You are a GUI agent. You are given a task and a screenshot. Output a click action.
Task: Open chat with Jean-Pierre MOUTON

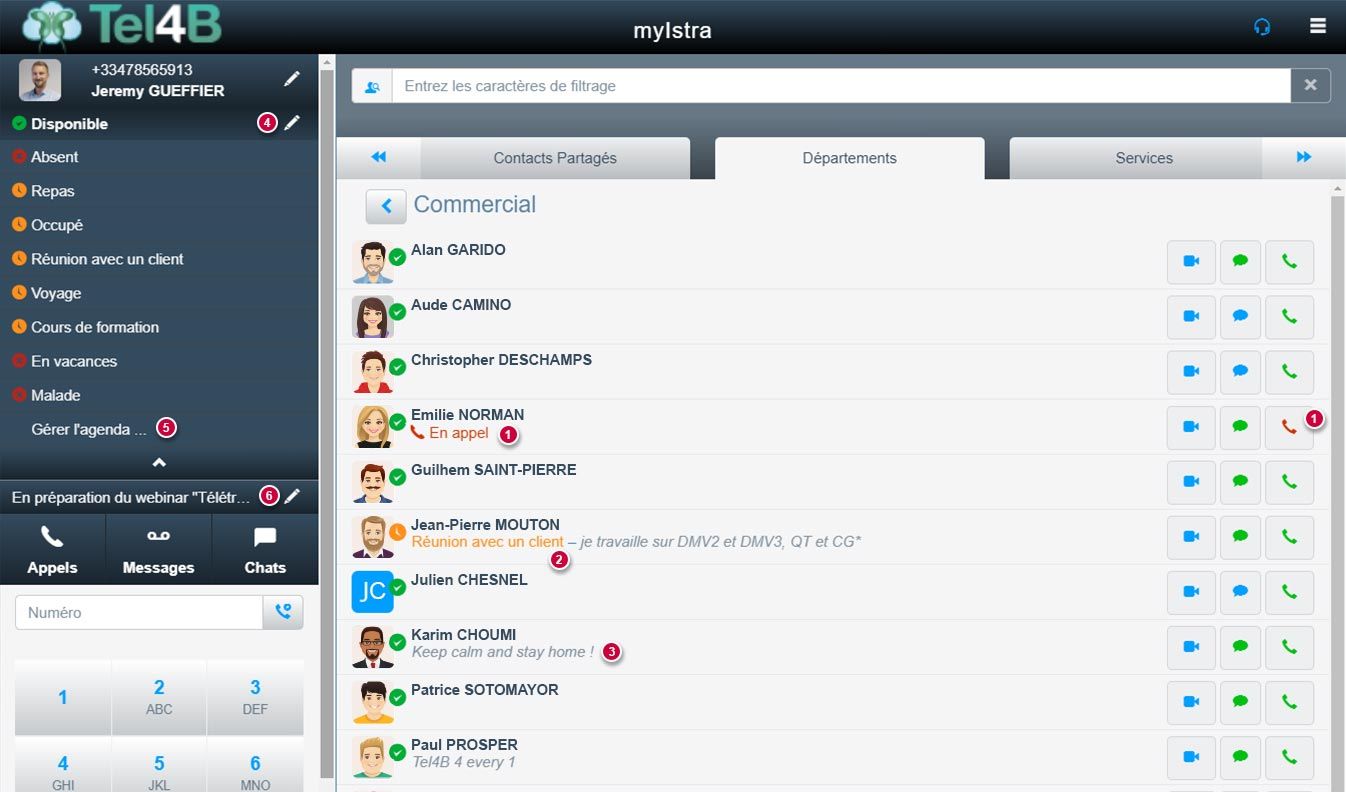[x=1240, y=537]
